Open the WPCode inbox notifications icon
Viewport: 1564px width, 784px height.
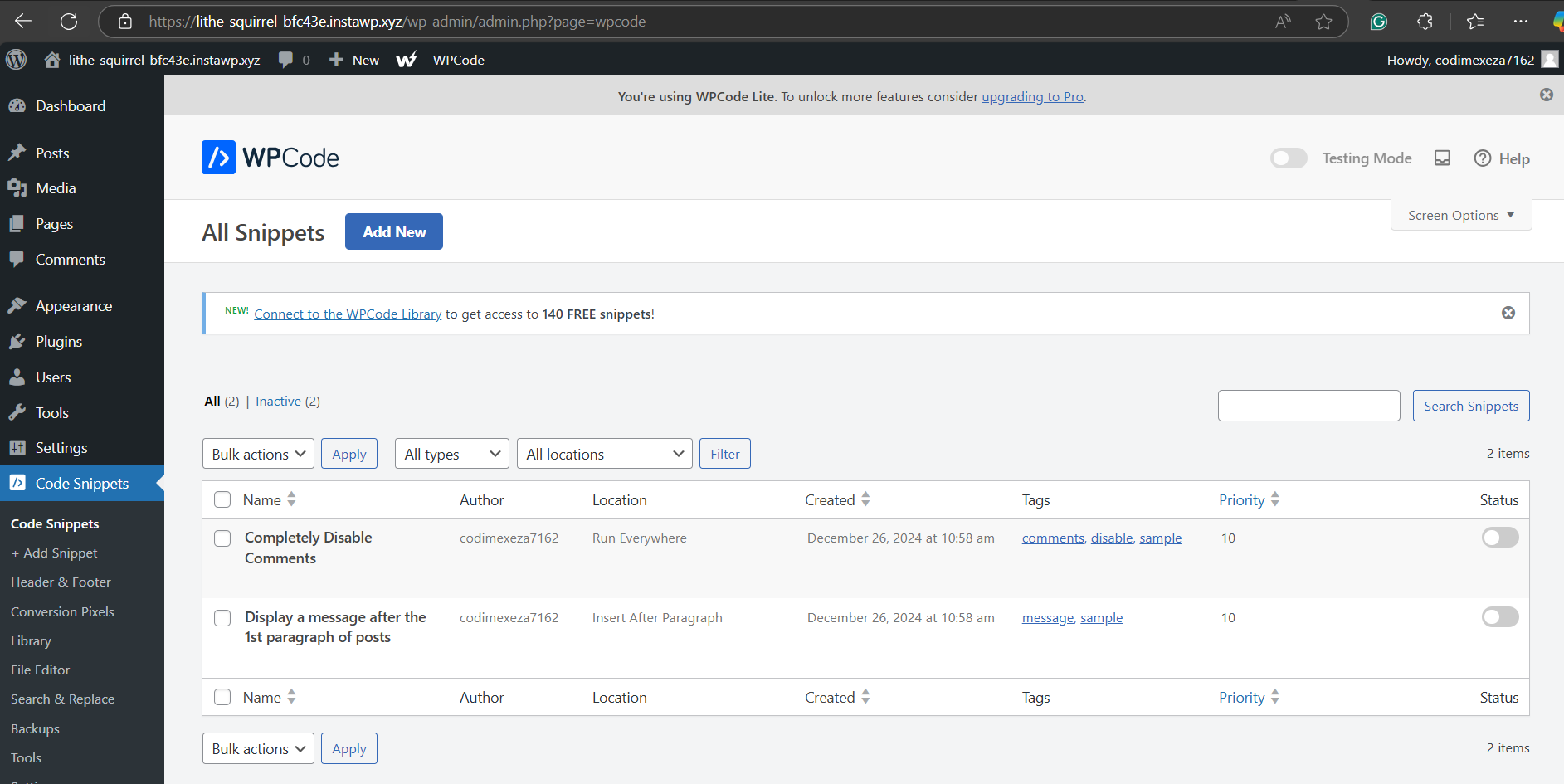pyautogui.click(x=1442, y=158)
